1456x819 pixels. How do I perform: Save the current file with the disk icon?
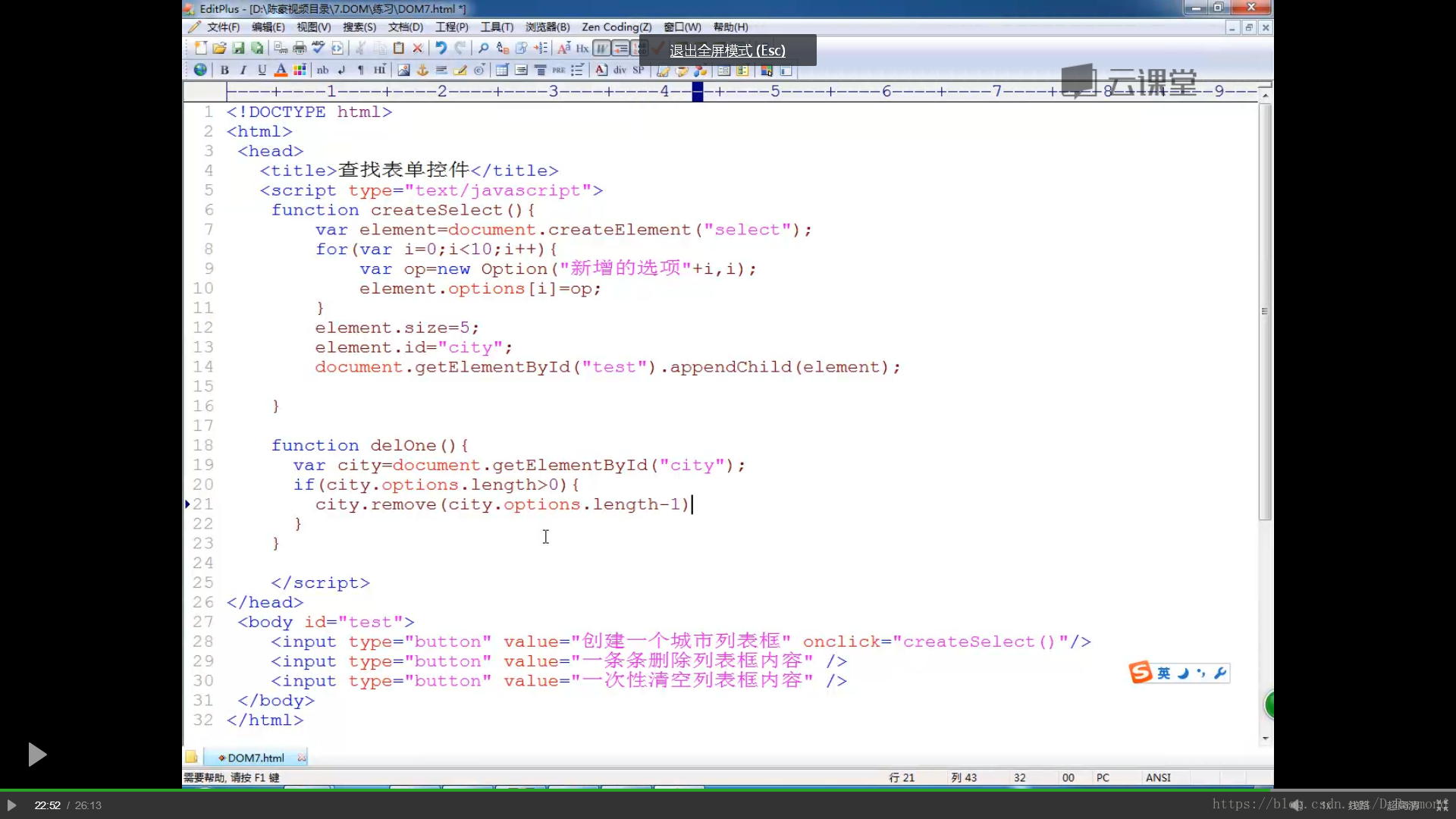point(238,48)
